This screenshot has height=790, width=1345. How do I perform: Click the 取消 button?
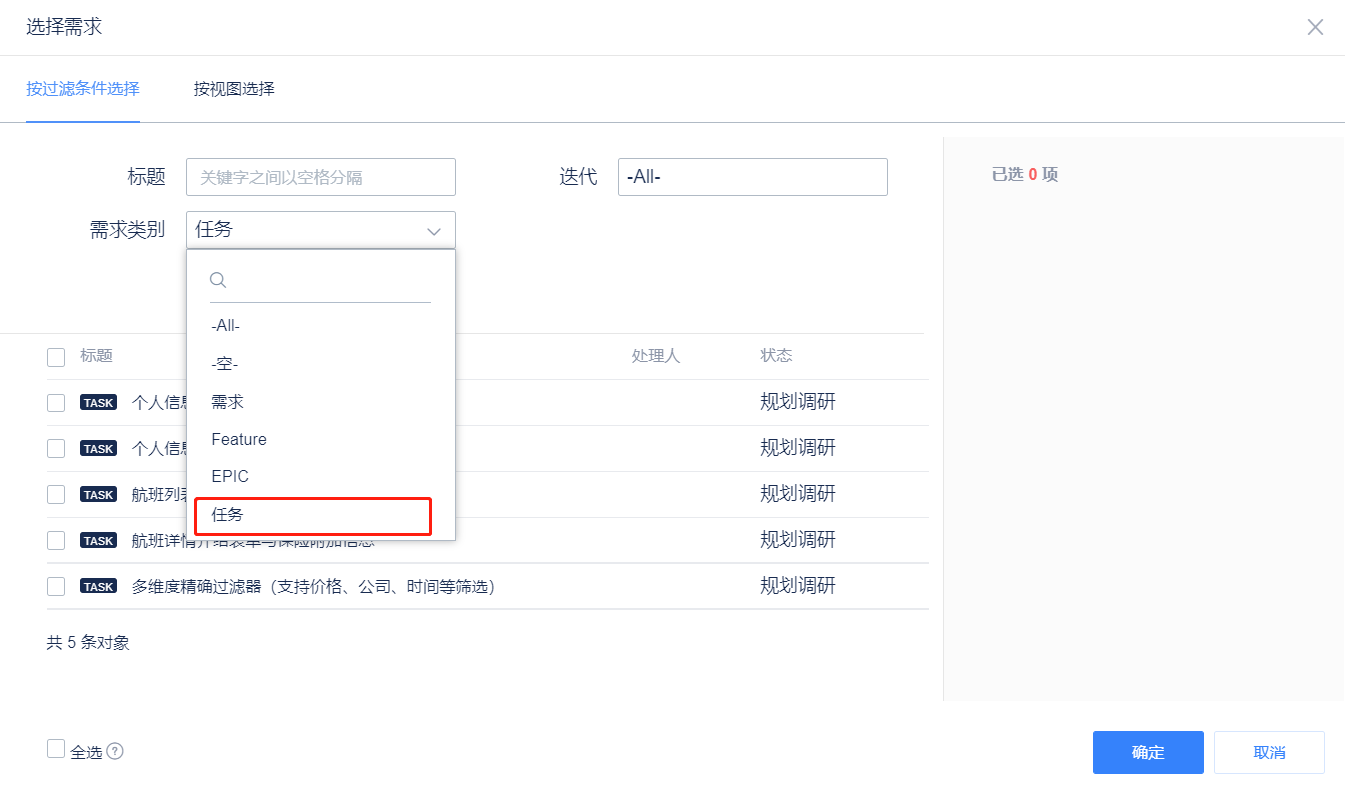[x=1269, y=752]
